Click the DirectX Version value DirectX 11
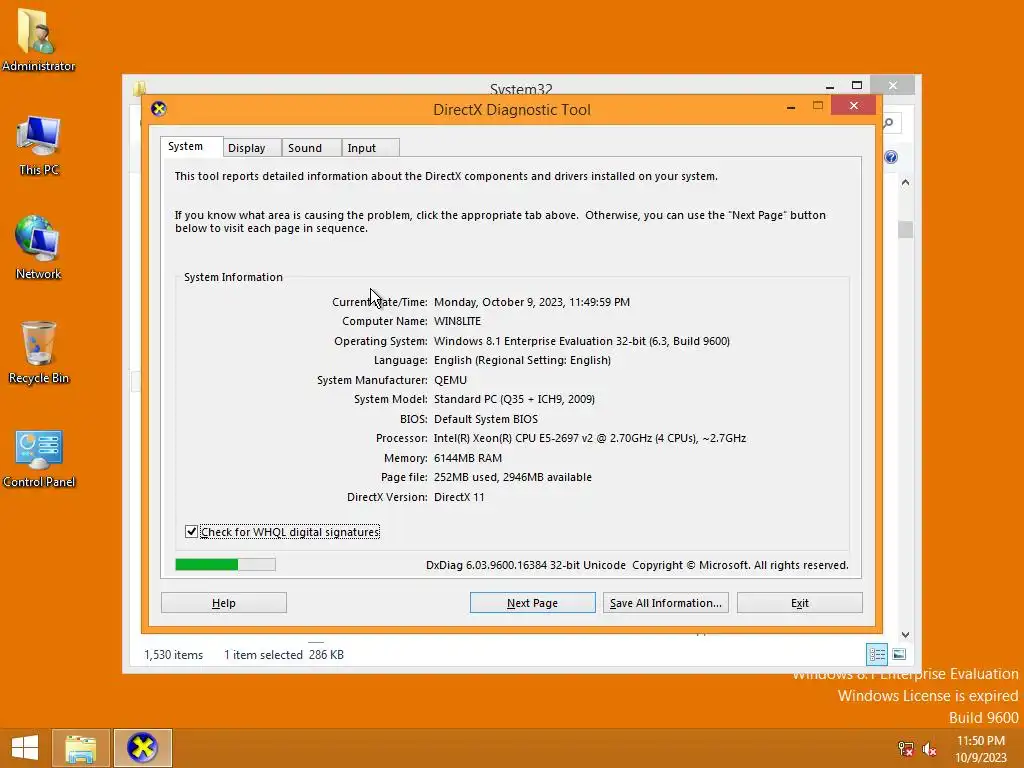The image size is (1024, 768). 459,497
